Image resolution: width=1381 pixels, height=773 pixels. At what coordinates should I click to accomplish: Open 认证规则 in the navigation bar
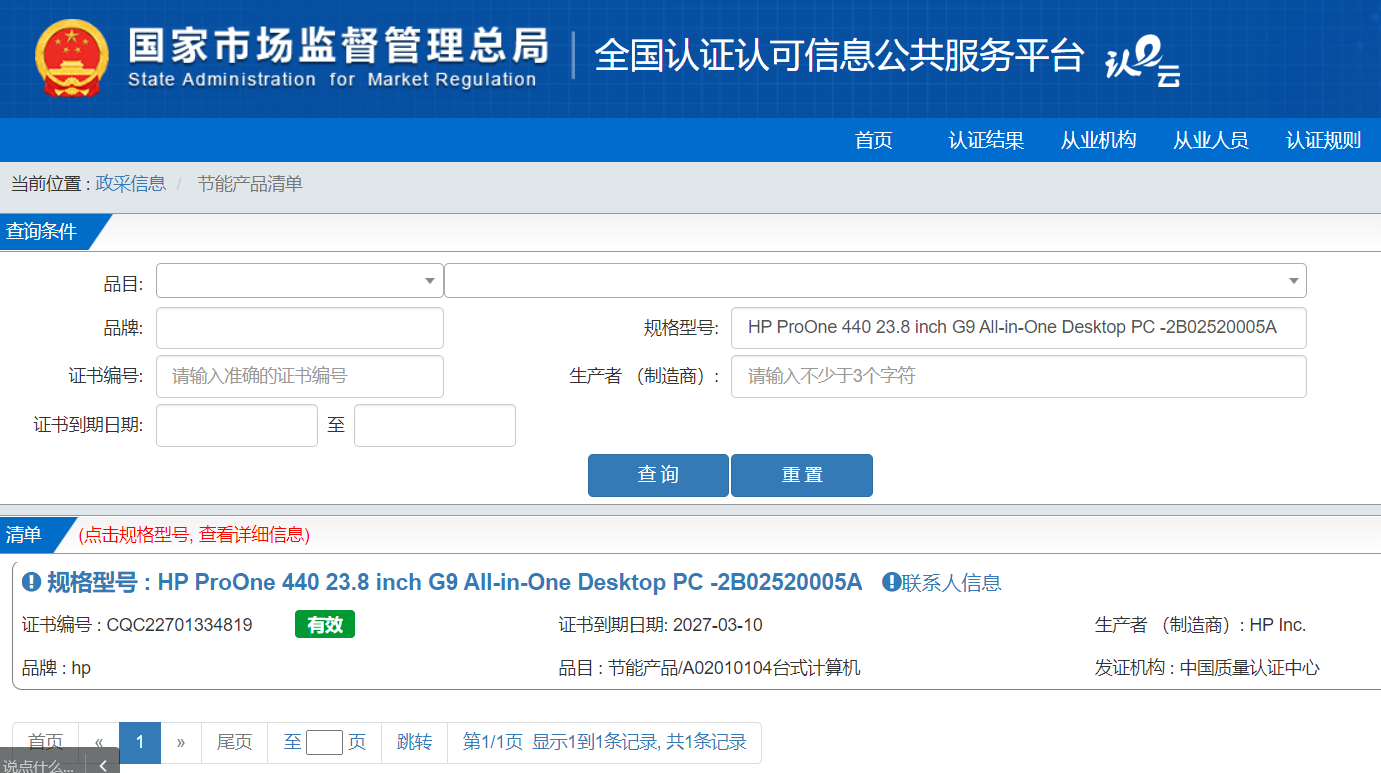coord(1323,140)
